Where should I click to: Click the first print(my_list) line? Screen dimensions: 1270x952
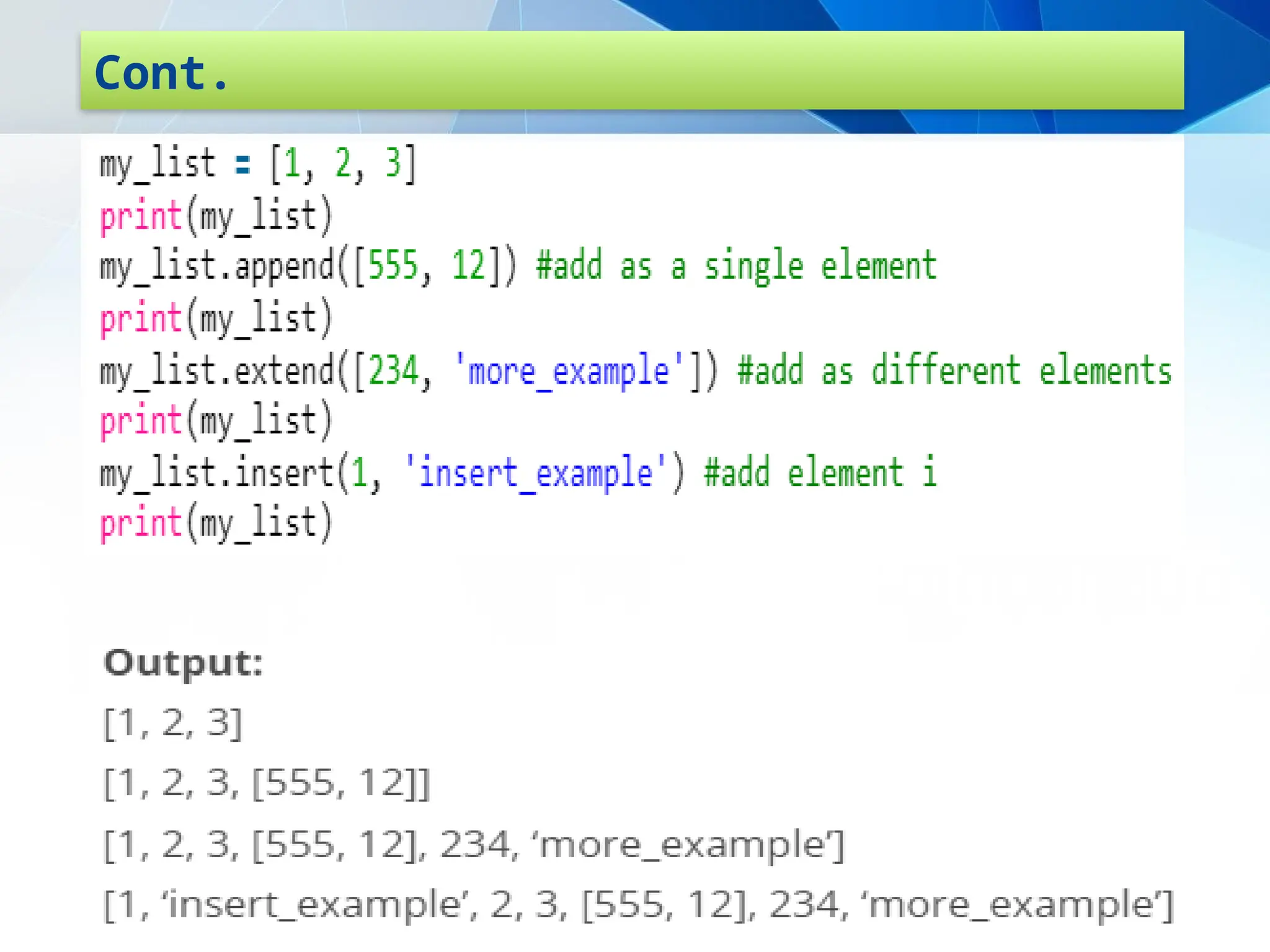[x=216, y=216]
